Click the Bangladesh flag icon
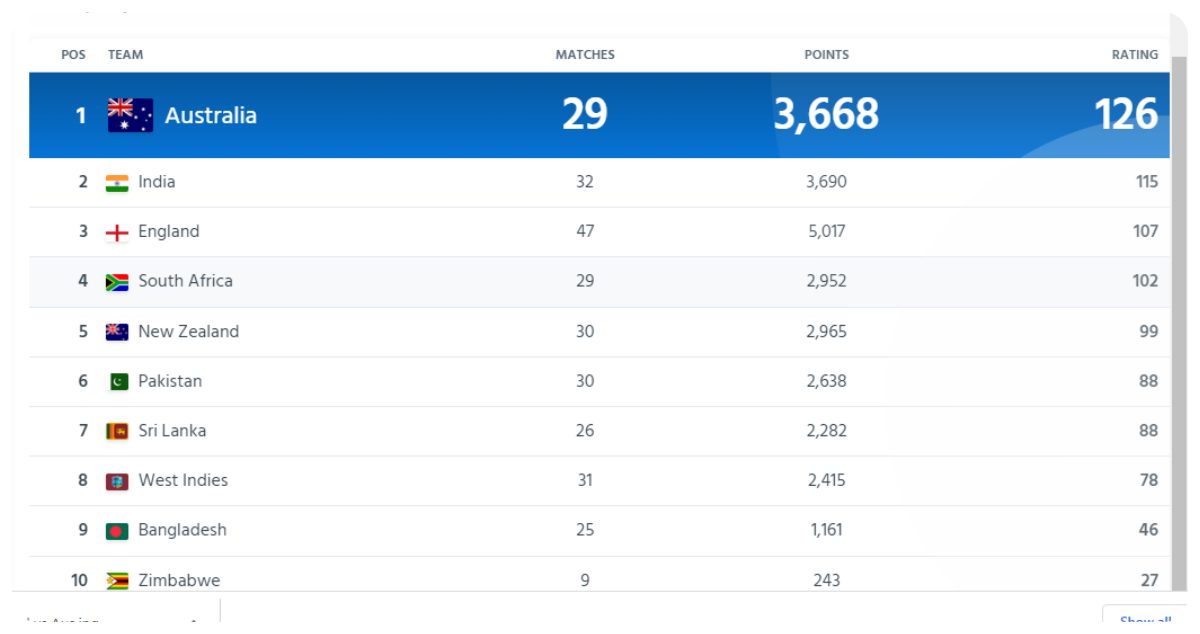The image size is (1200, 634). point(115,530)
